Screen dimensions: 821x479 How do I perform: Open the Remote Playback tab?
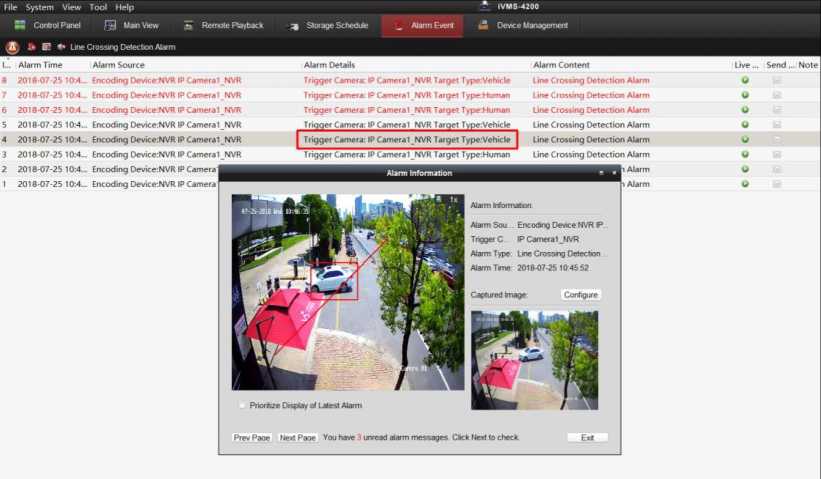coord(222,25)
